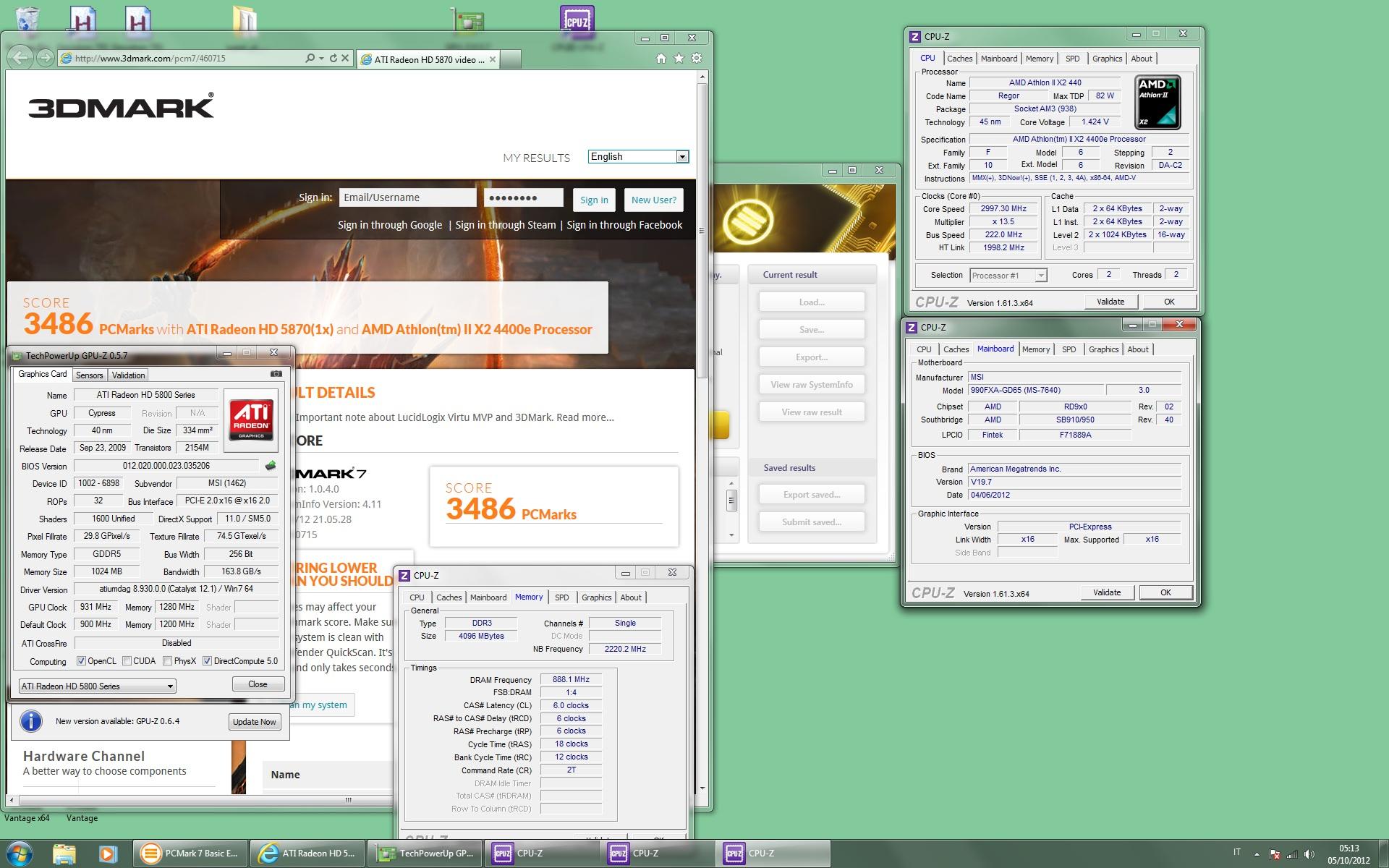The image size is (1389, 868).
Task: Click Sign in through Google link
Action: click(390, 225)
